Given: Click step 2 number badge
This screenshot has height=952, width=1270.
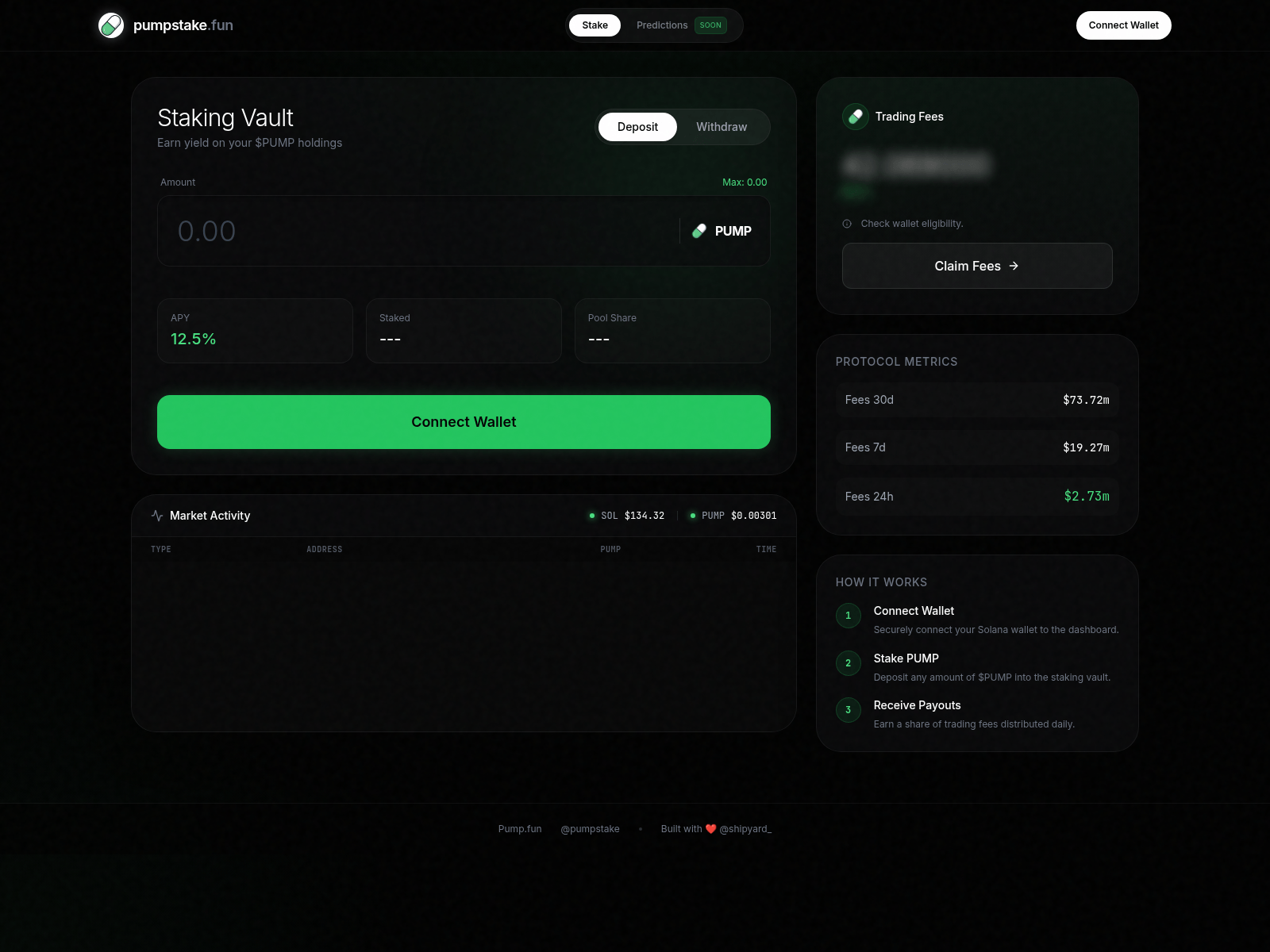Looking at the screenshot, I should pyautogui.click(x=849, y=663).
